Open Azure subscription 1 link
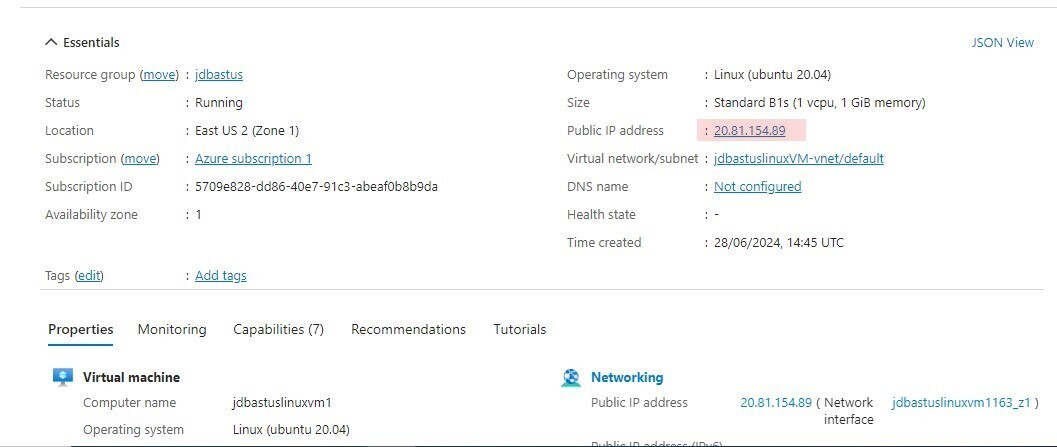Viewport: 1057px width, 447px height. coord(253,159)
